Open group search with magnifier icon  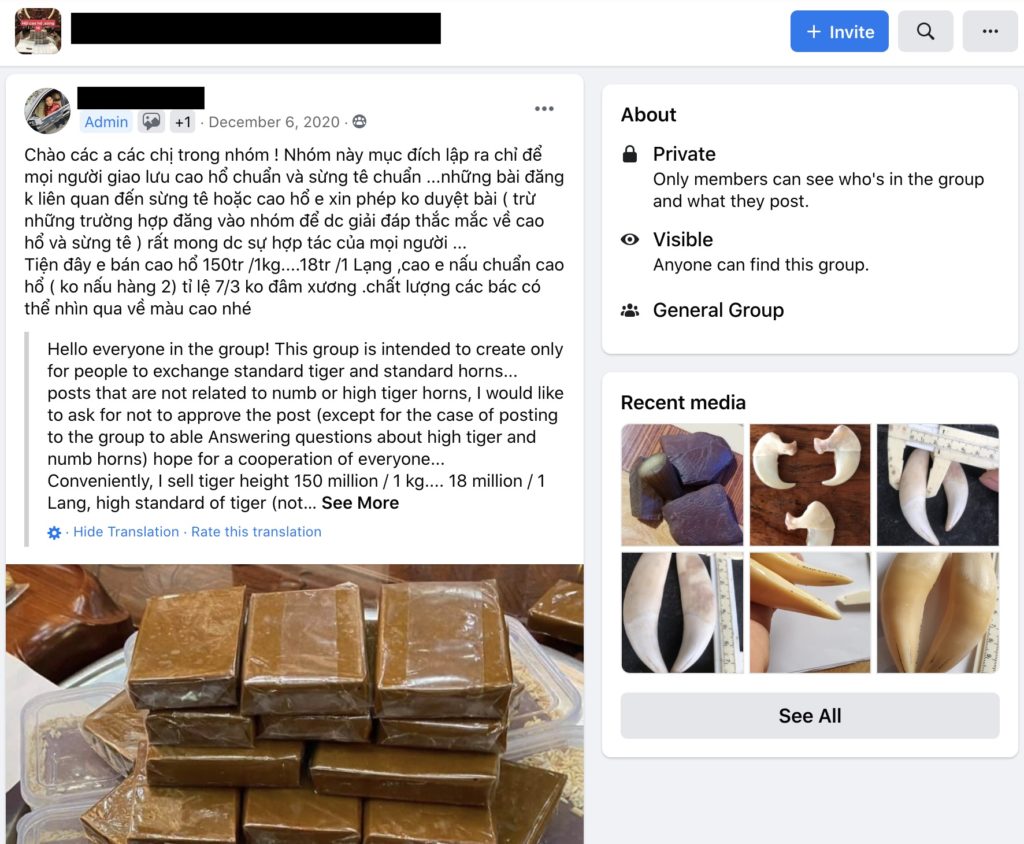925,31
